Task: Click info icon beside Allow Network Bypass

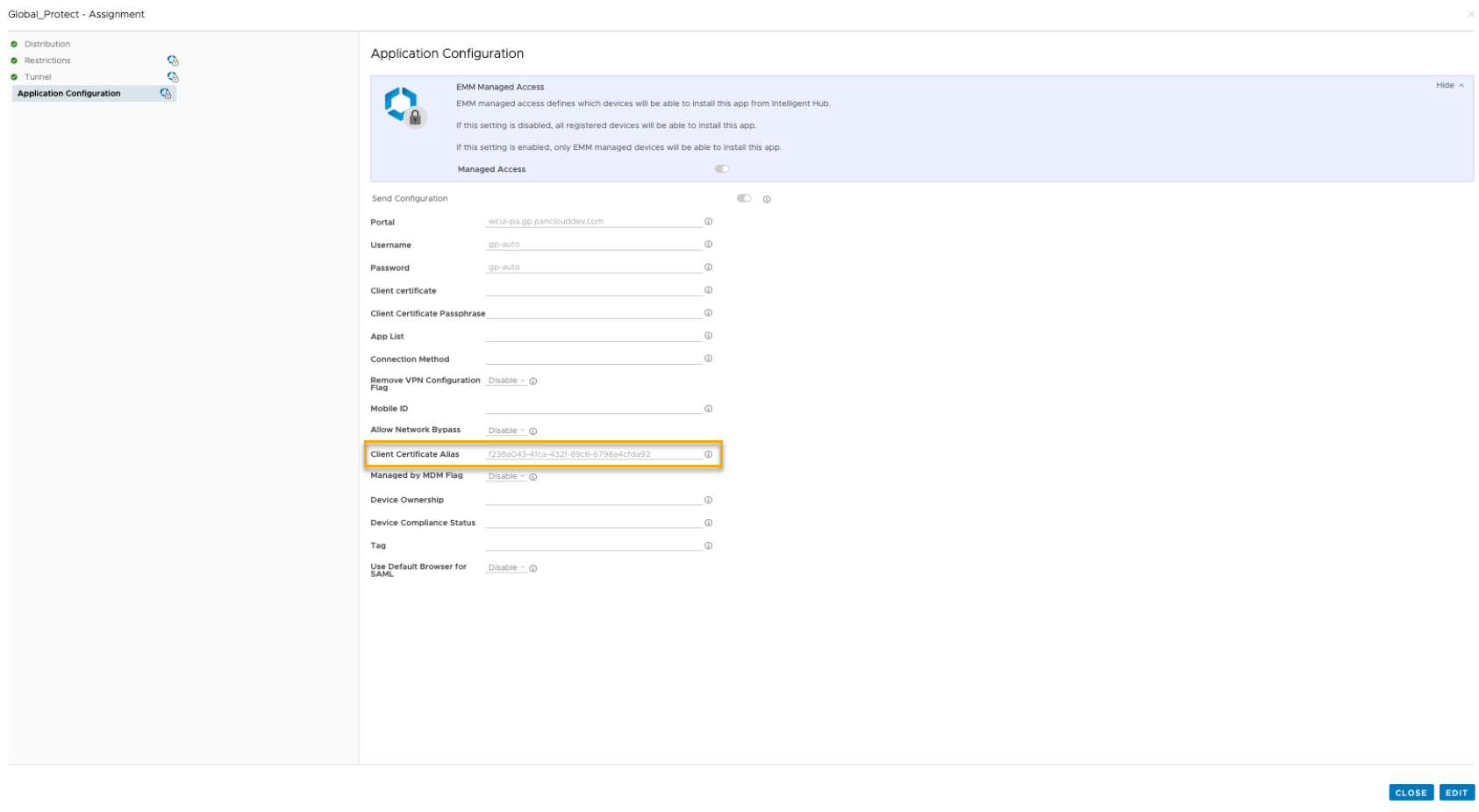Action: 532,431
